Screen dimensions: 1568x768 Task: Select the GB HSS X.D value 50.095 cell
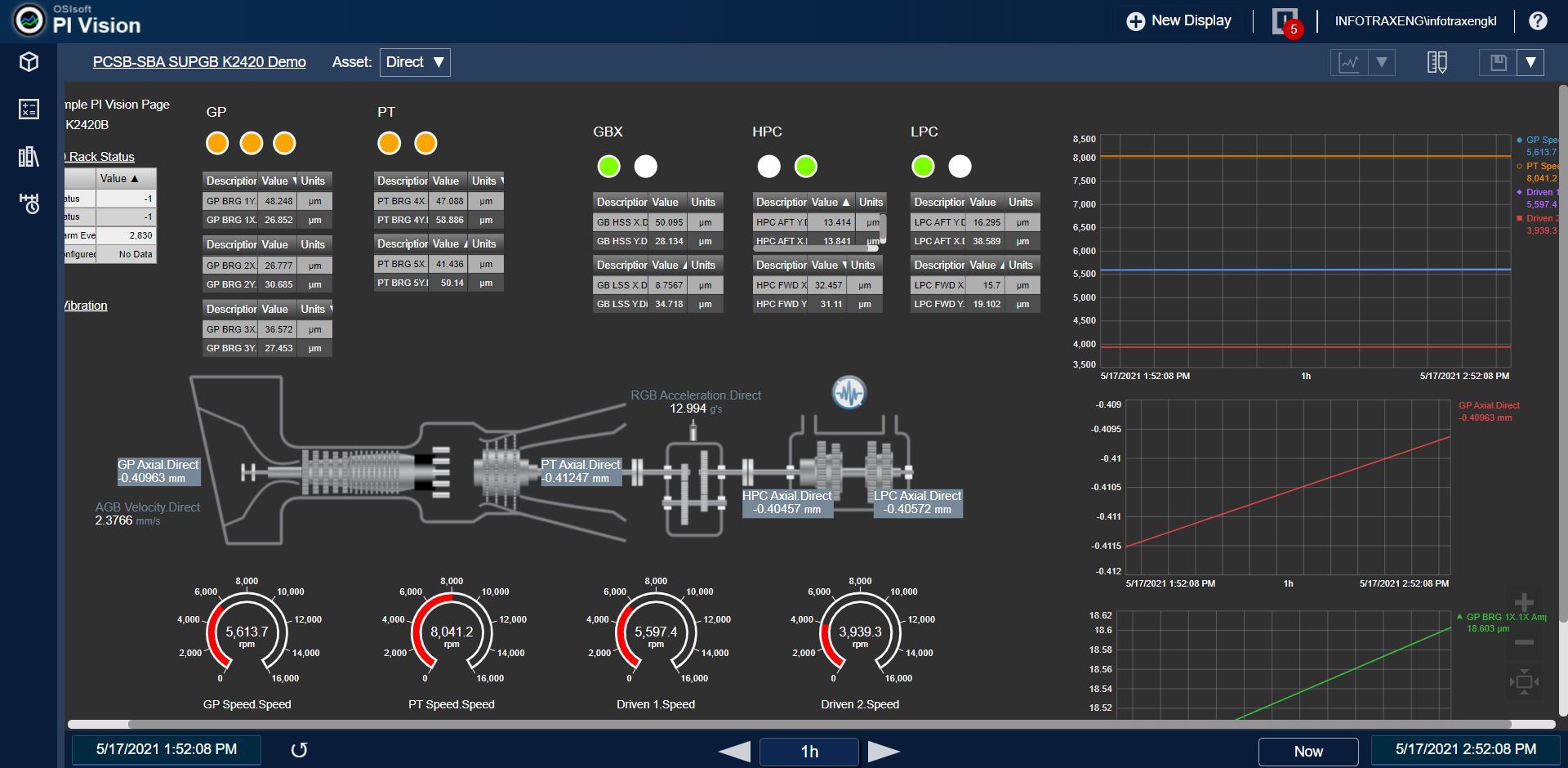(x=669, y=222)
